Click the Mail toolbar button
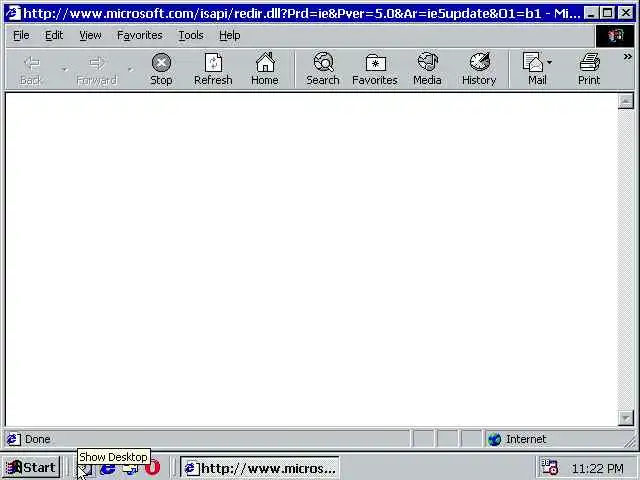This screenshot has width=640, height=480. pos(533,69)
